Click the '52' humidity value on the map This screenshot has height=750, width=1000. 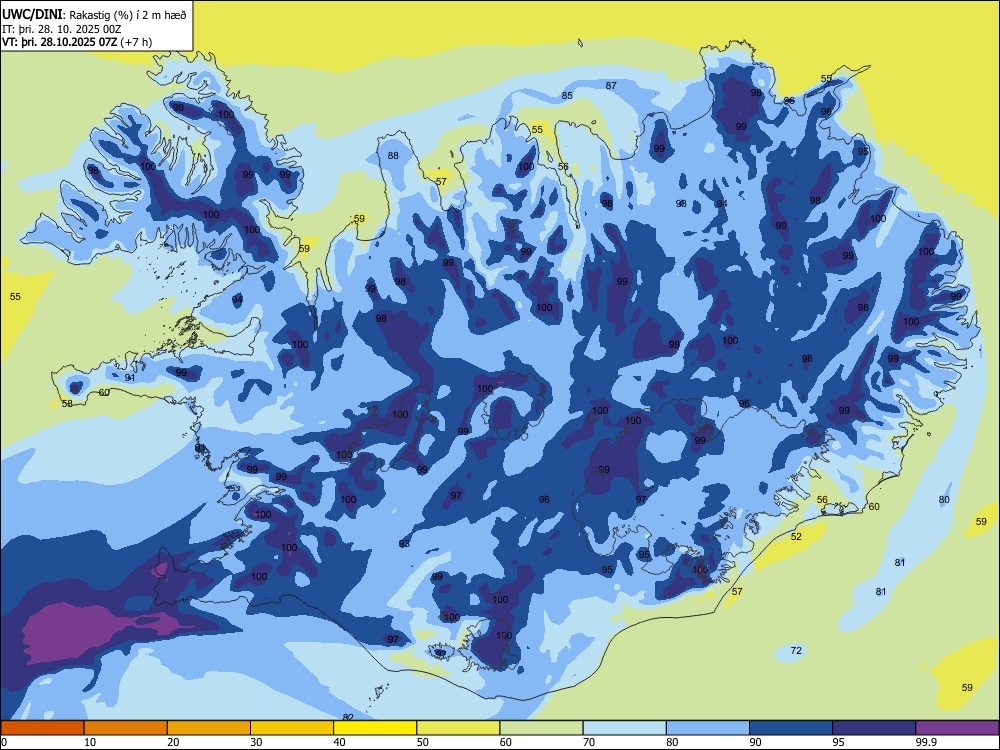pos(796,536)
